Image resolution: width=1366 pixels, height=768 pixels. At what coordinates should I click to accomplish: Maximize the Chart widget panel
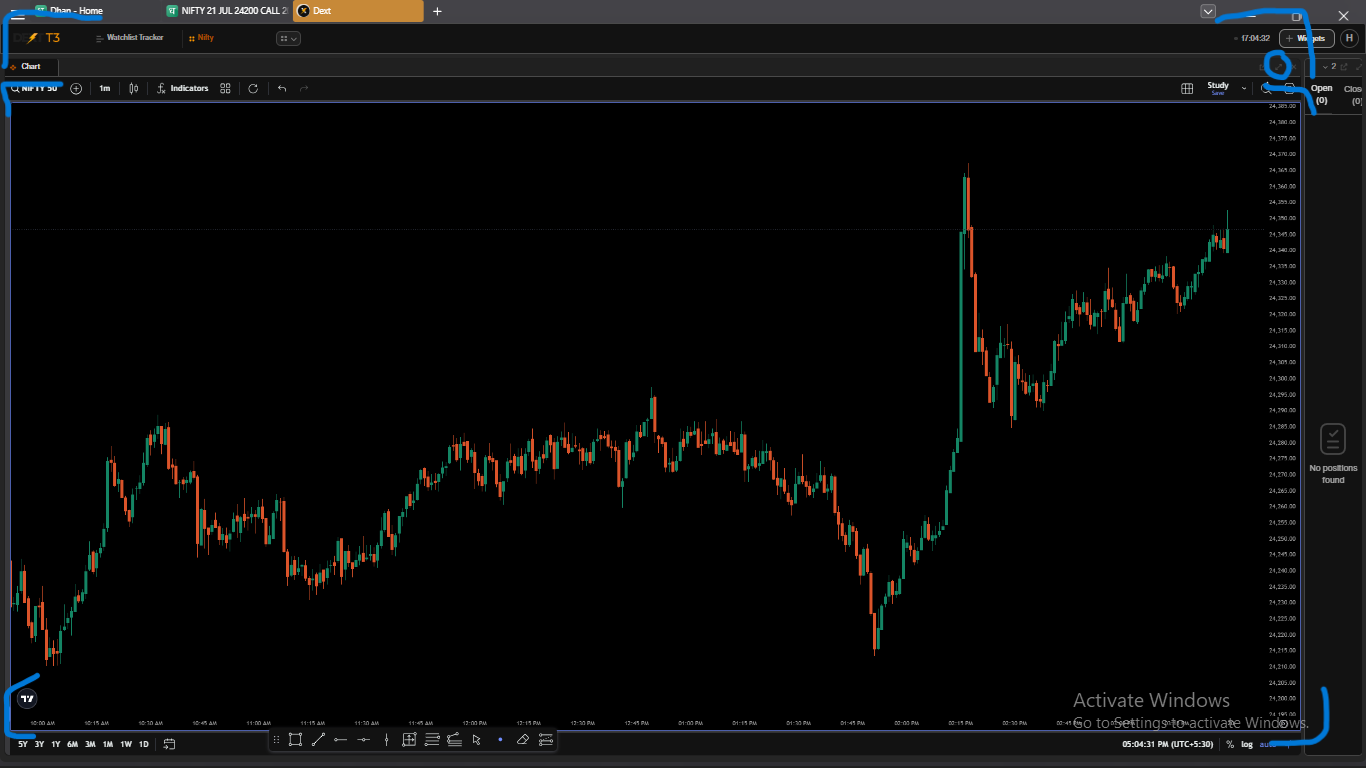1278,66
